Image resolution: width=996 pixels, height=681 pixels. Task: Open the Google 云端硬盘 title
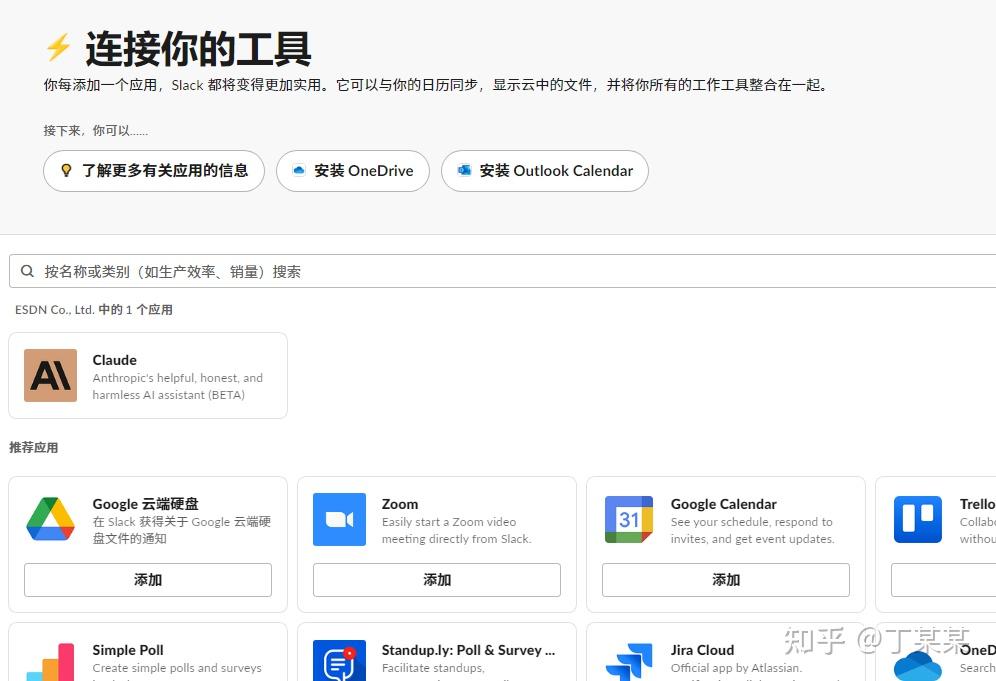[145, 504]
